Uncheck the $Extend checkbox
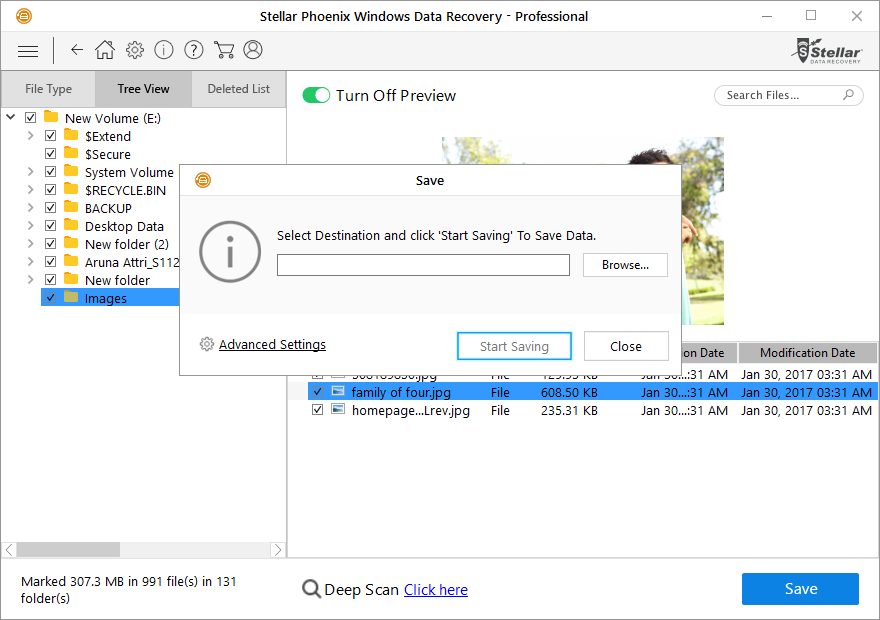The height and width of the screenshot is (620, 880). (x=51, y=136)
